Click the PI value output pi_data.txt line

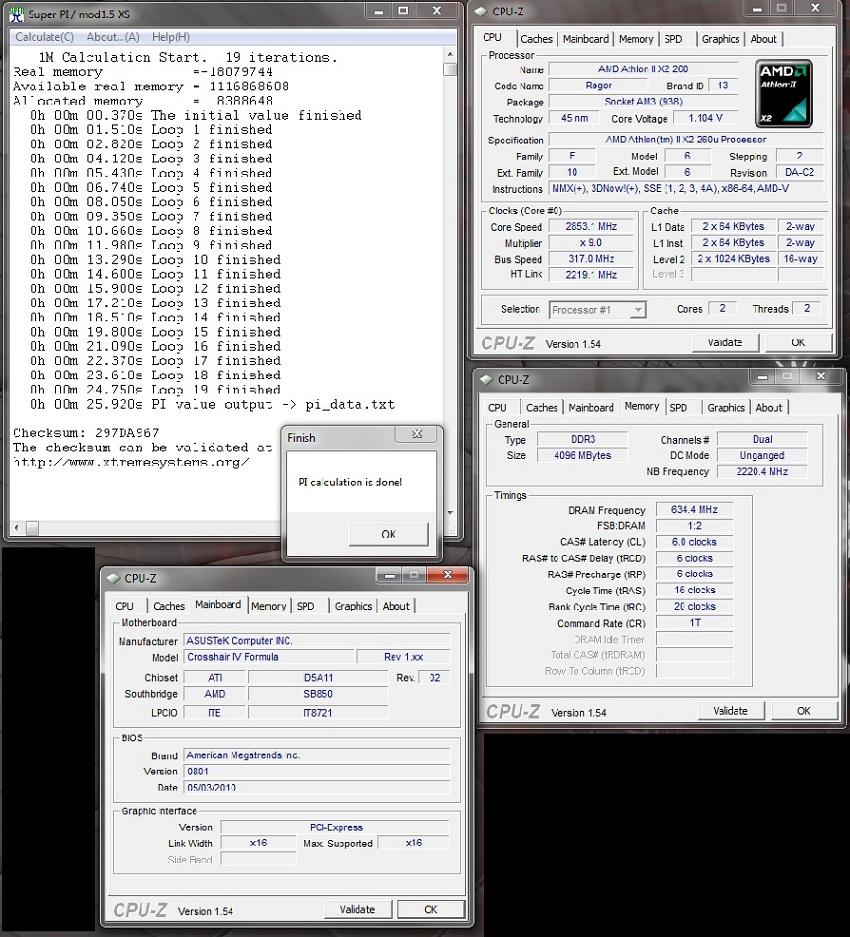pyautogui.click(x=212, y=405)
